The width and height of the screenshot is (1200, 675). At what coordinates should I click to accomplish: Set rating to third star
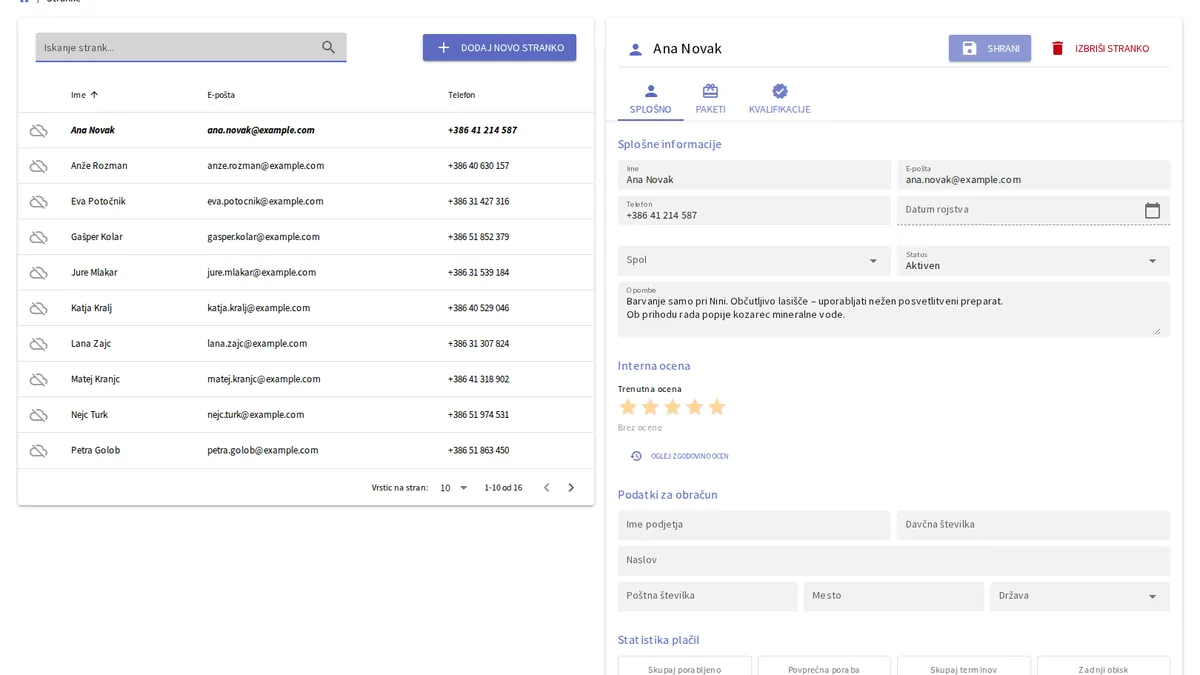(672, 407)
